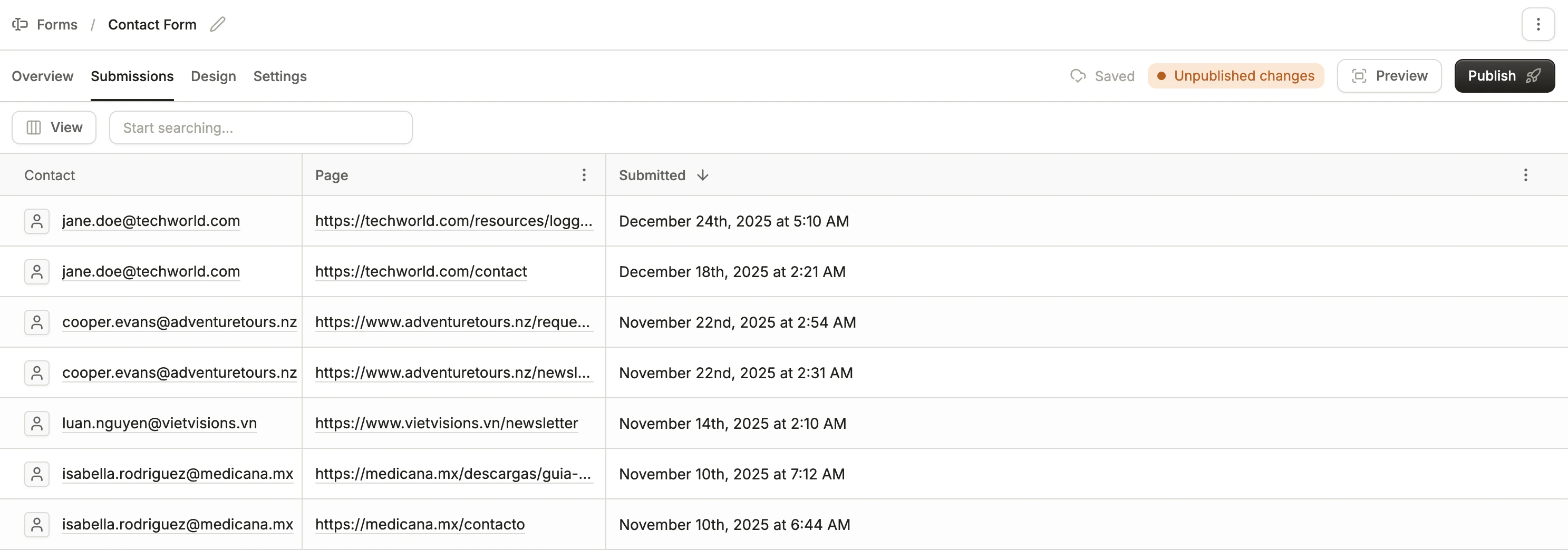Click the submissions search field
This screenshot has width=1568, height=550.
(260, 128)
